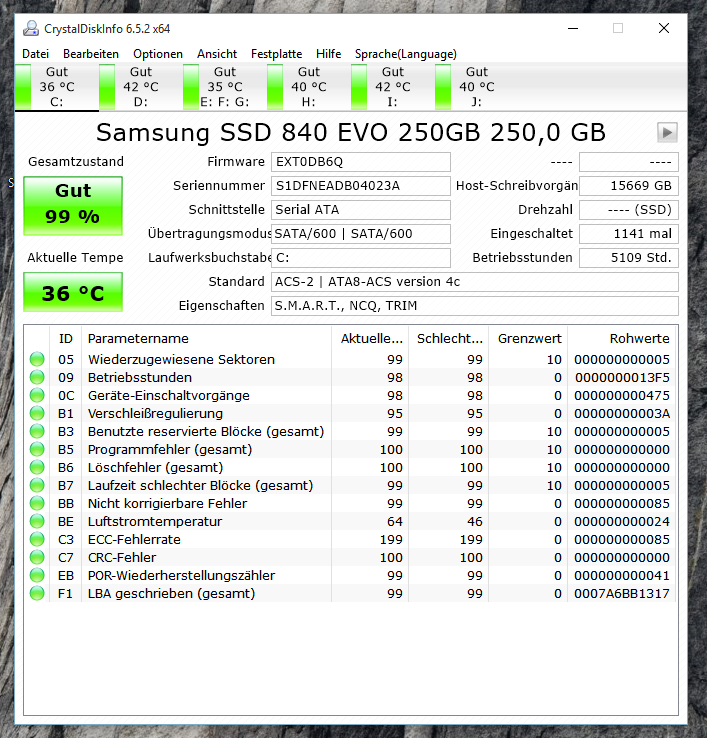Click the ID column header
Image resolution: width=707 pixels, height=738 pixels.
[65, 339]
